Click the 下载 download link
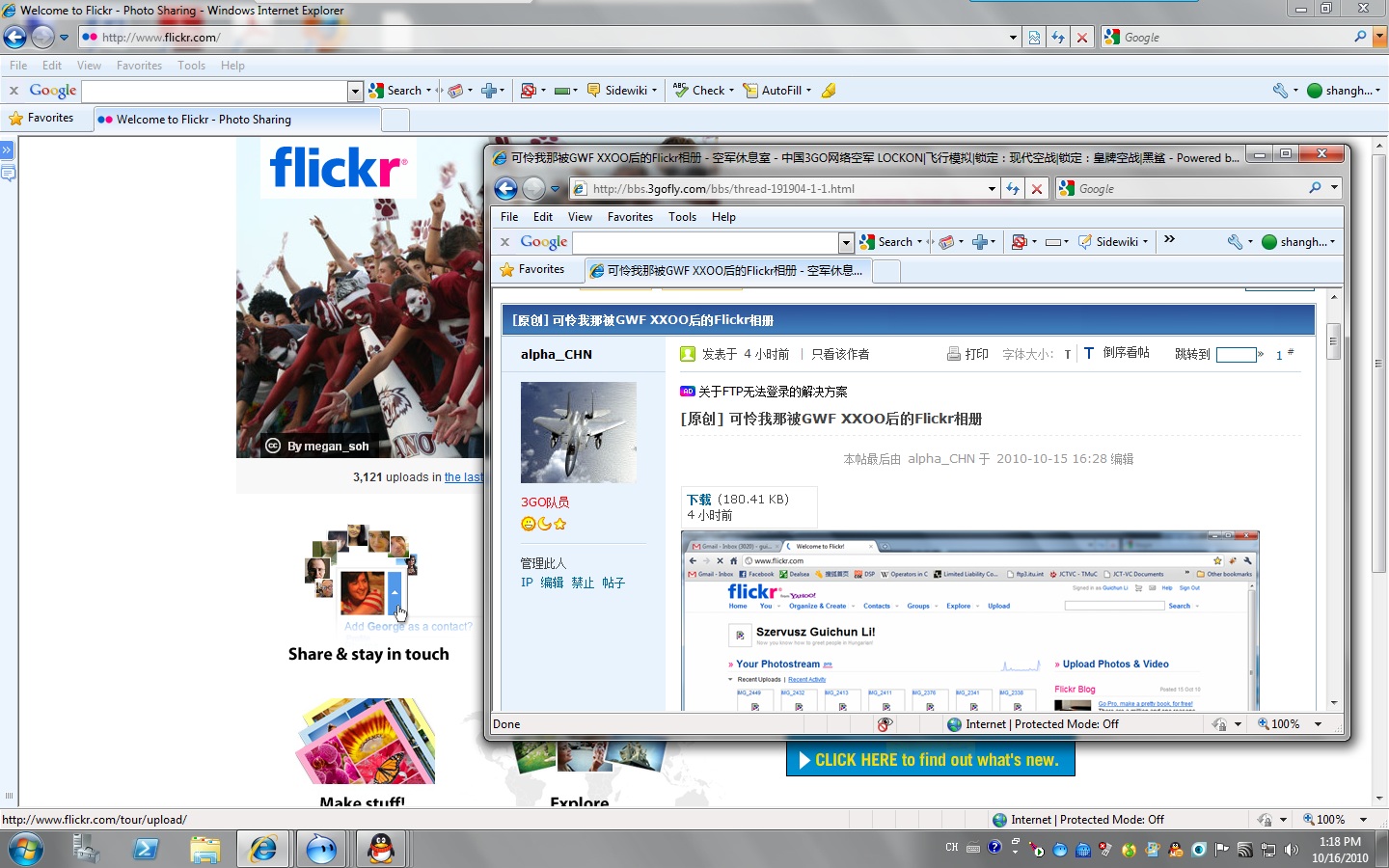The width and height of the screenshot is (1389, 868). click(698, 500)
